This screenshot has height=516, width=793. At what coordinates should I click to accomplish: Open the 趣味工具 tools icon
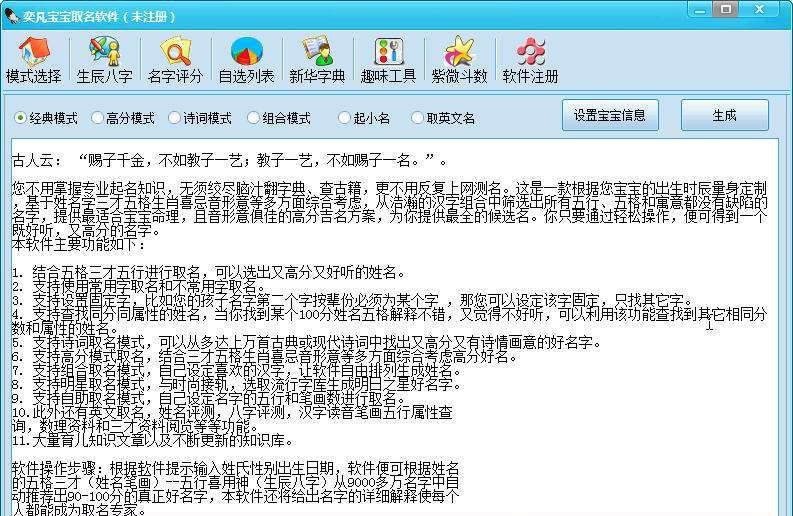click(388, 60)
